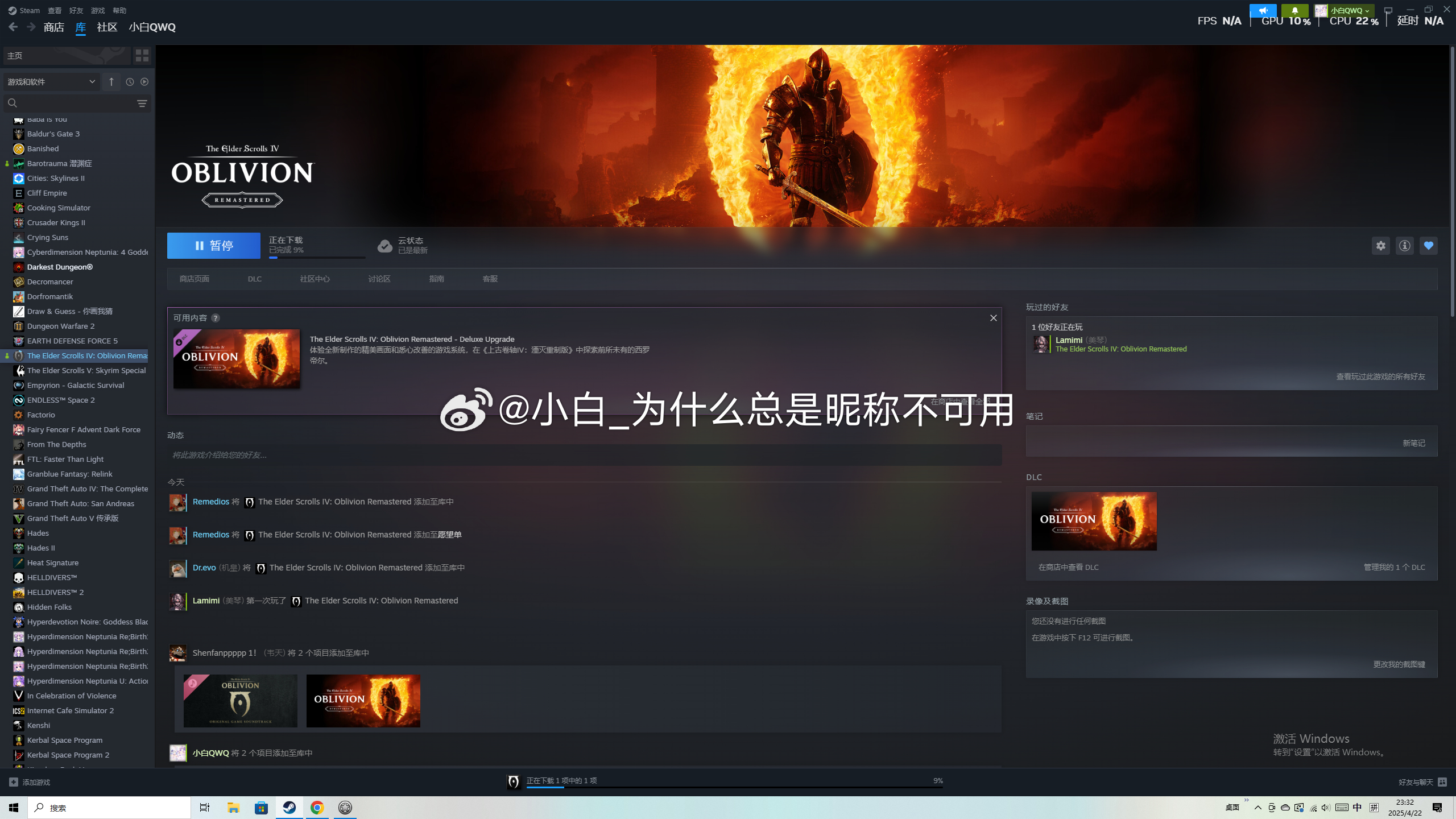This screenshot has height=819, width=1456.
Task: Open downloads via Oblivion icon in bottom bar
Action: click(x=513, y=782)
